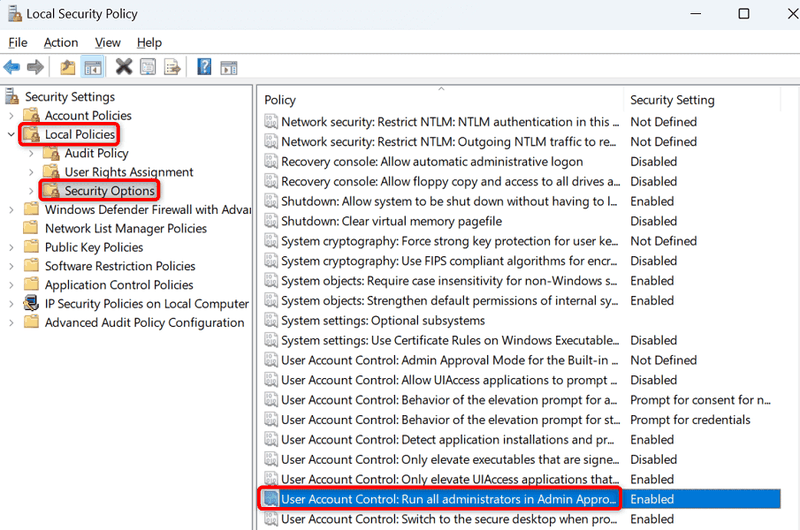Viewport: 800px width, 530px height.
Task: Click the blue Help question mark icon
Action: 204,66
